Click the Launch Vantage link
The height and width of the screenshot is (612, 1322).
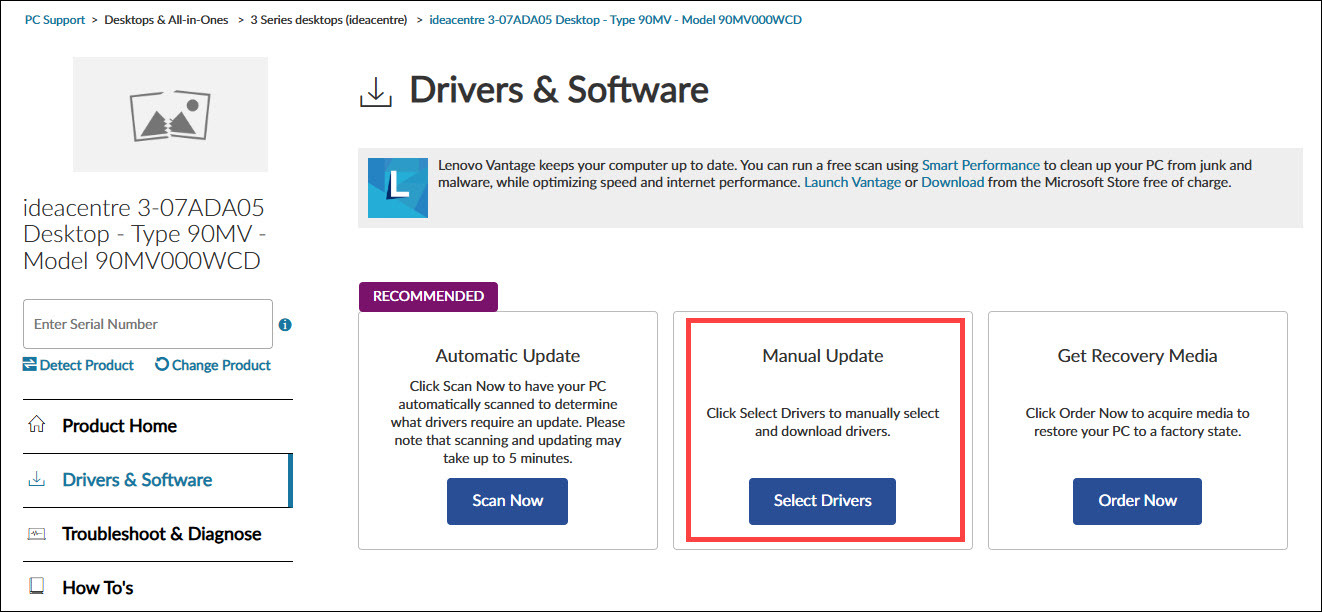coord(852,182)
